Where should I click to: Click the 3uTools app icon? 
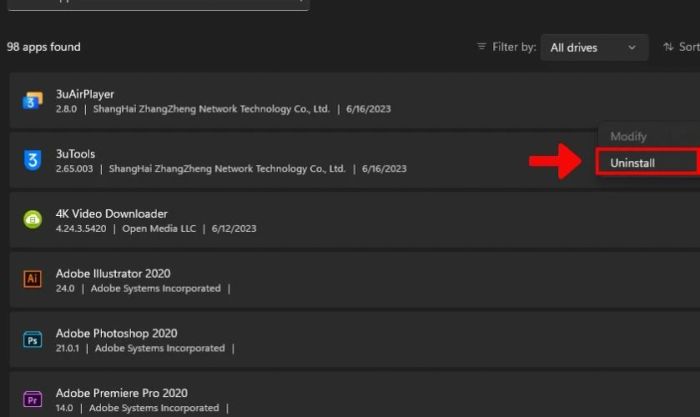click(x=33, y=160)
